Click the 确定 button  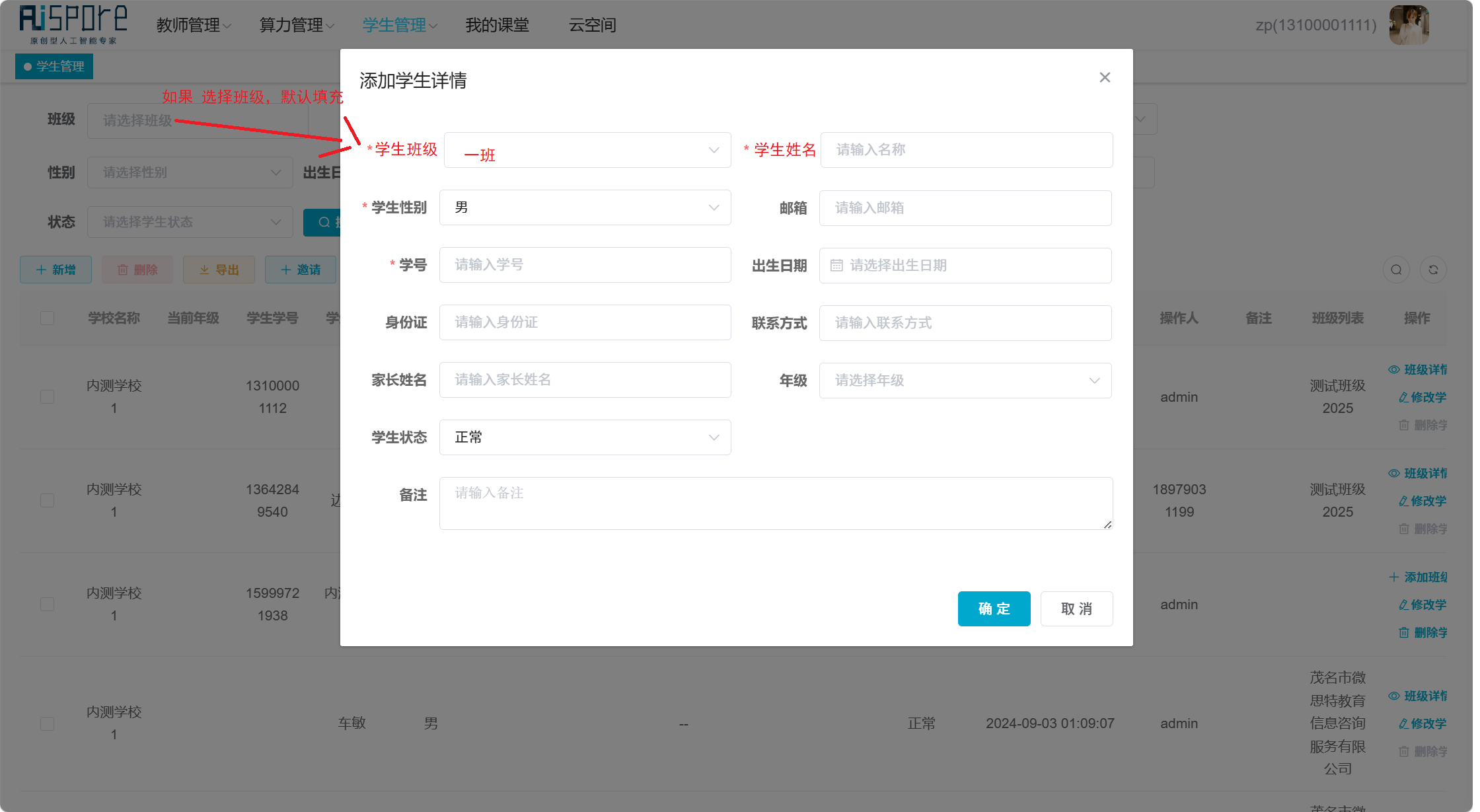(x=994, y=609)
